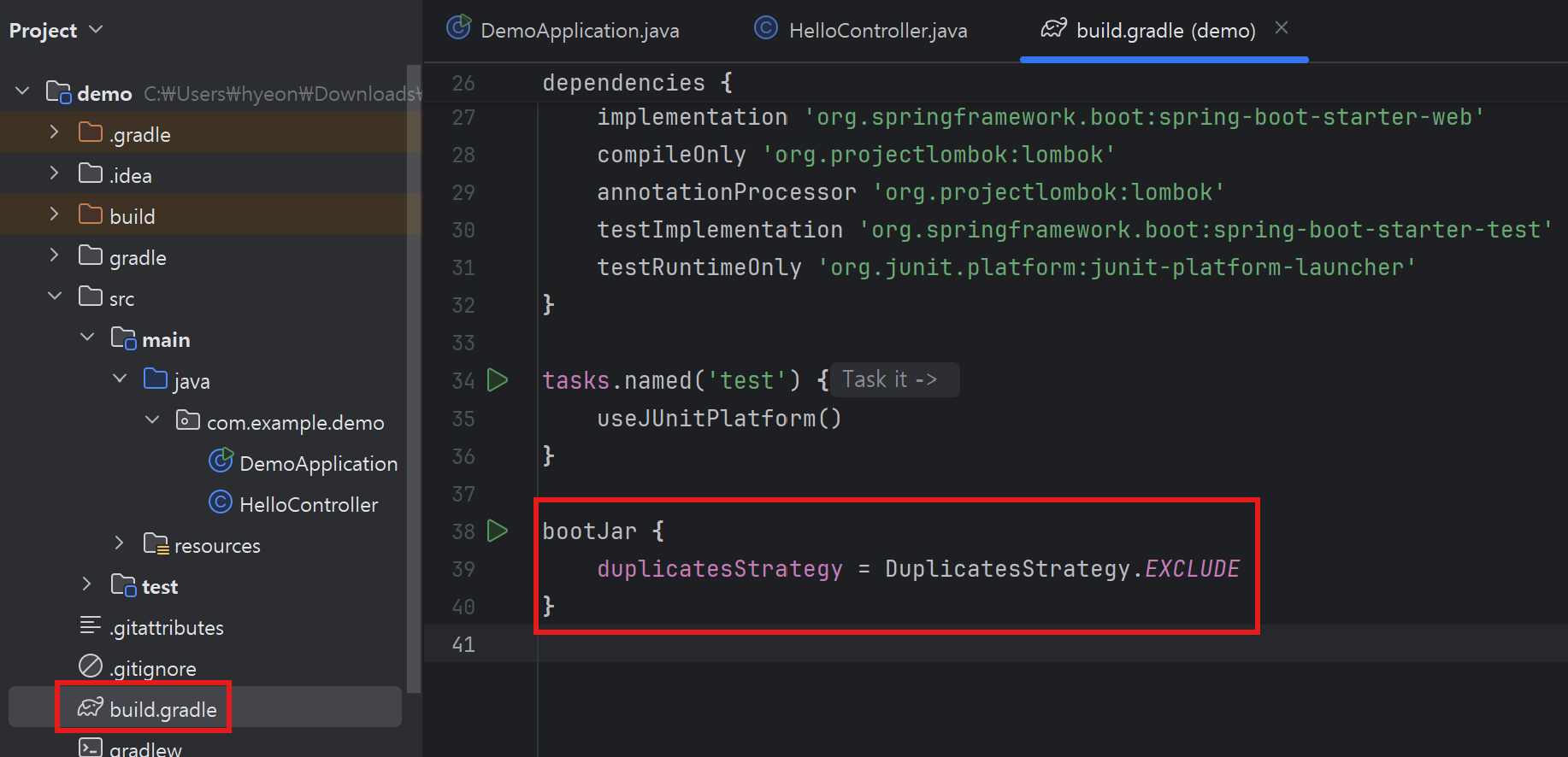The image size is (1568, 757).
Task: Click 'bootJar' on line 38
Action: tap(590, 531)
